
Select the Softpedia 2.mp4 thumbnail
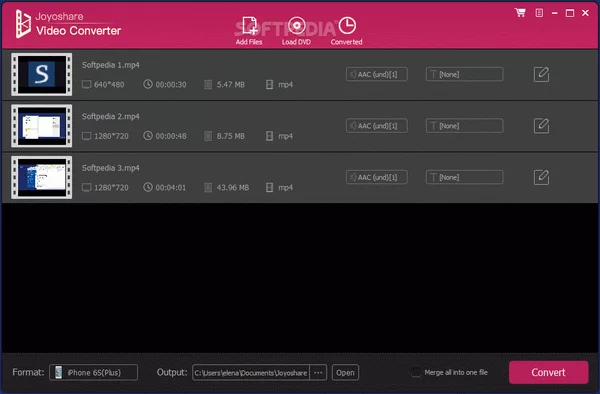pyautogui.click(x=42, y=126)
